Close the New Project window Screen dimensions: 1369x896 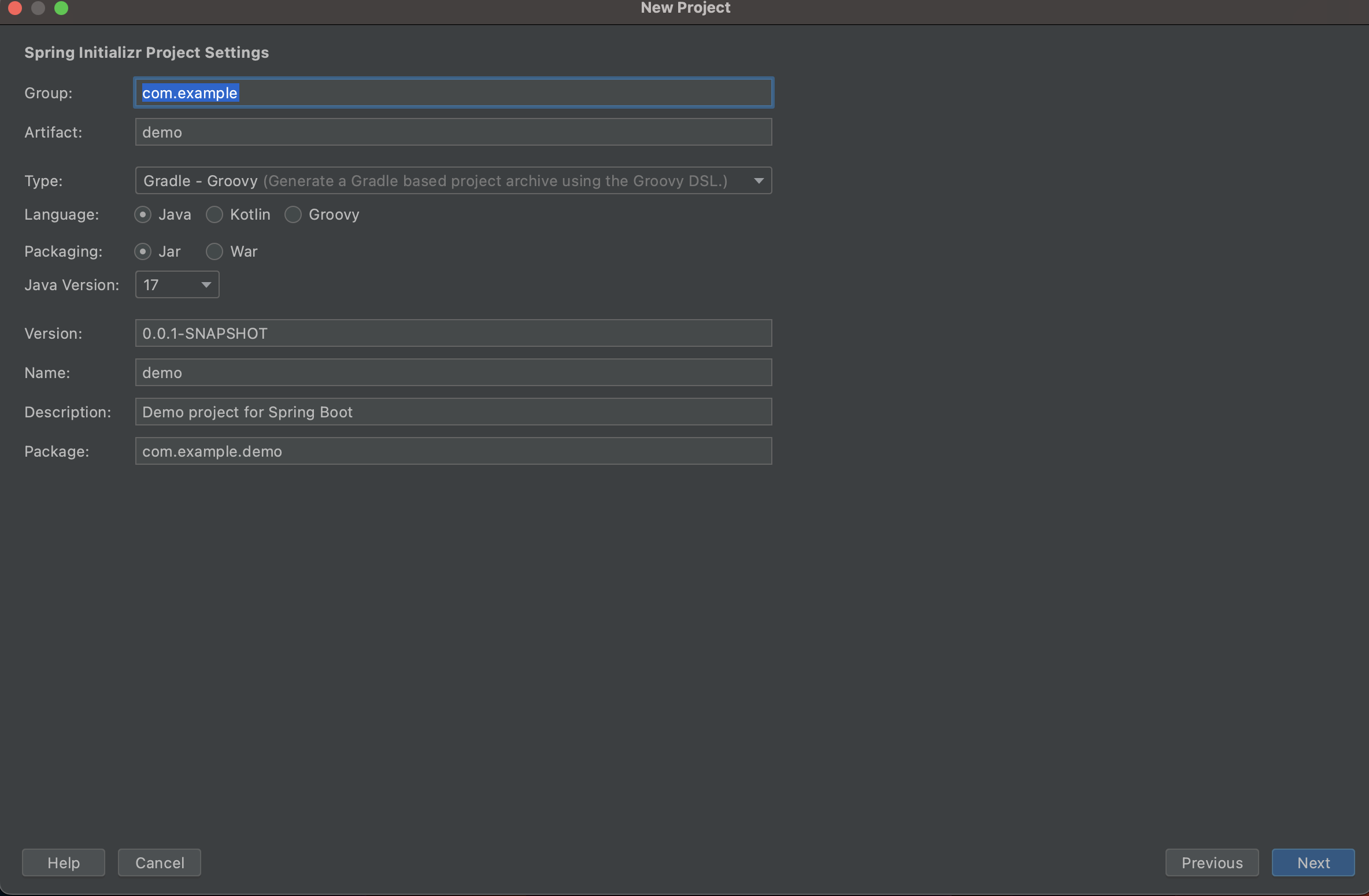[x=15, y=8]
